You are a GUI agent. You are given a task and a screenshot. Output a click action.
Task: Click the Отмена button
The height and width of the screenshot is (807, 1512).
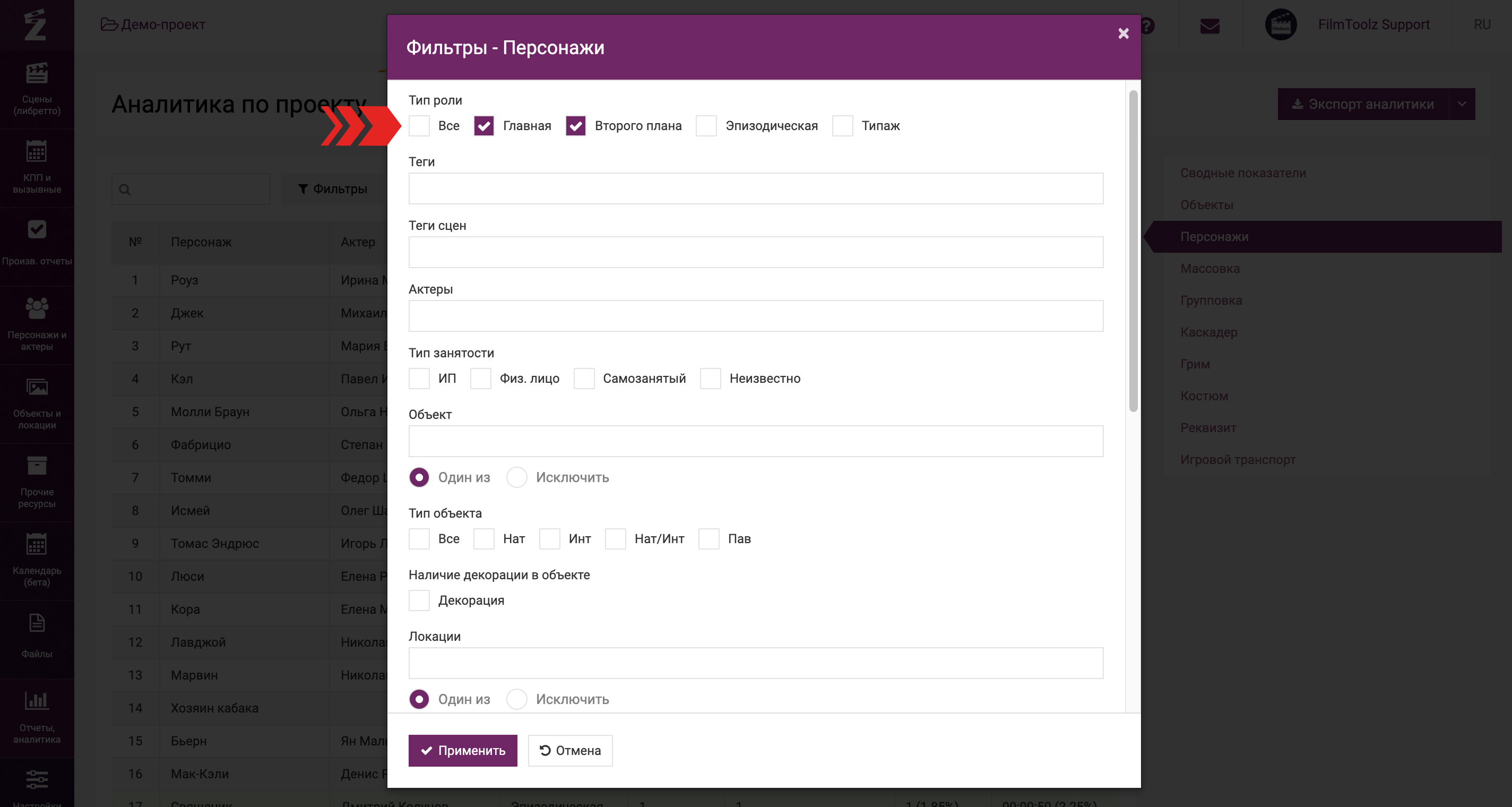click(570, 751)
